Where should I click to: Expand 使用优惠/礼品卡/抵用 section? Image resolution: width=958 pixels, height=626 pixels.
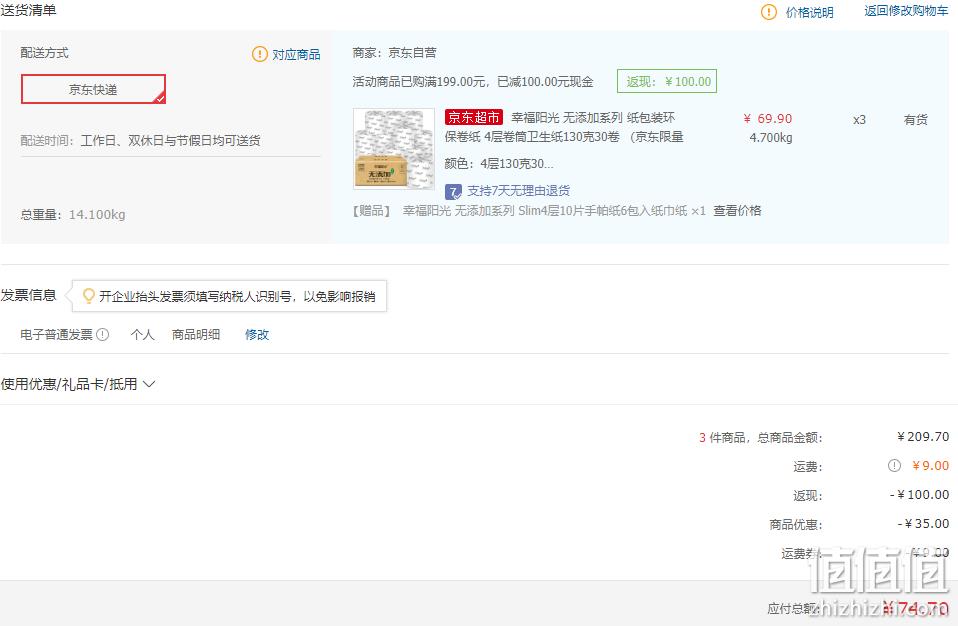click(x=78, y=384)
